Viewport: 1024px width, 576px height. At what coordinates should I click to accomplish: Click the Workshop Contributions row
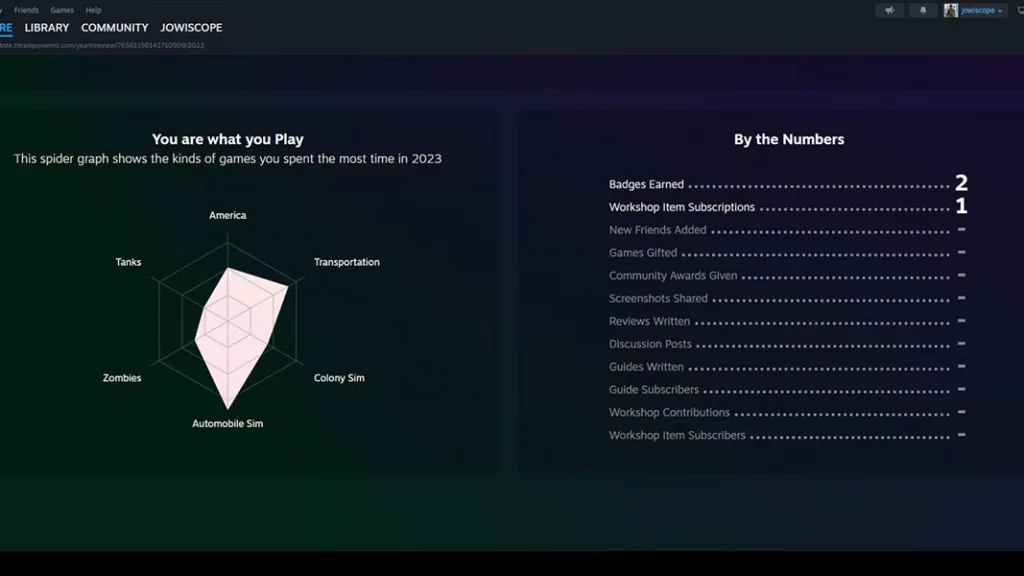(x=788, y=413)
